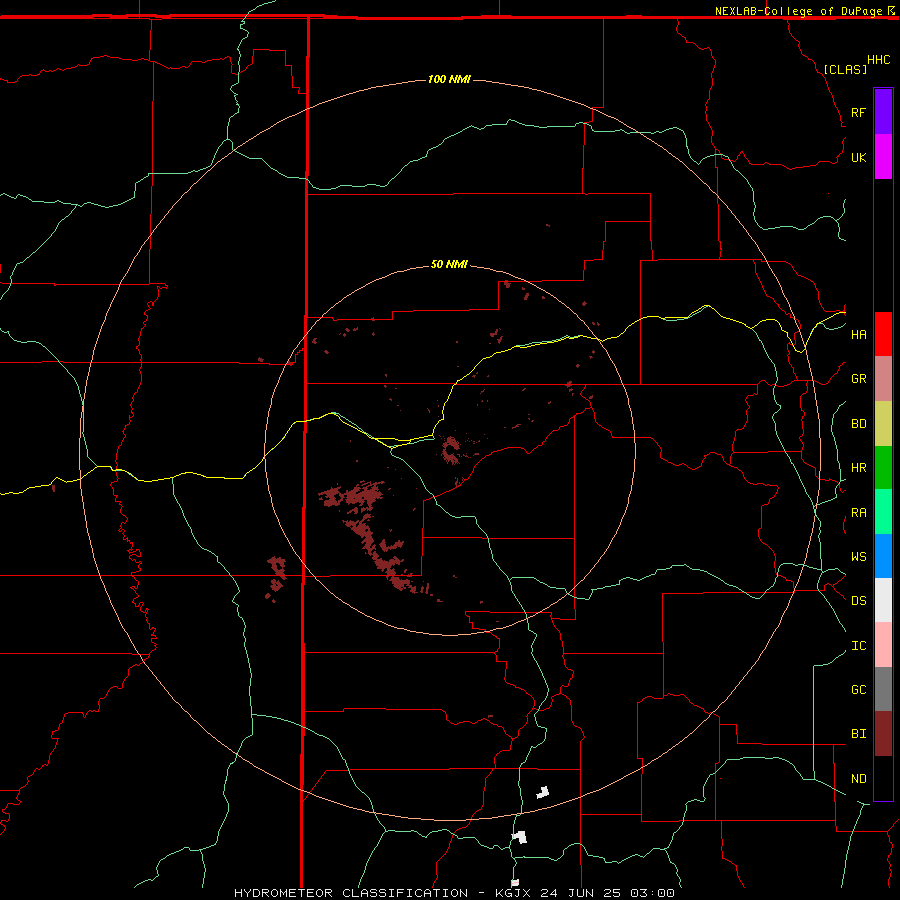Select the BD yellow legend block
Screen dimensions: 900x900
click(x=883, y=424)
